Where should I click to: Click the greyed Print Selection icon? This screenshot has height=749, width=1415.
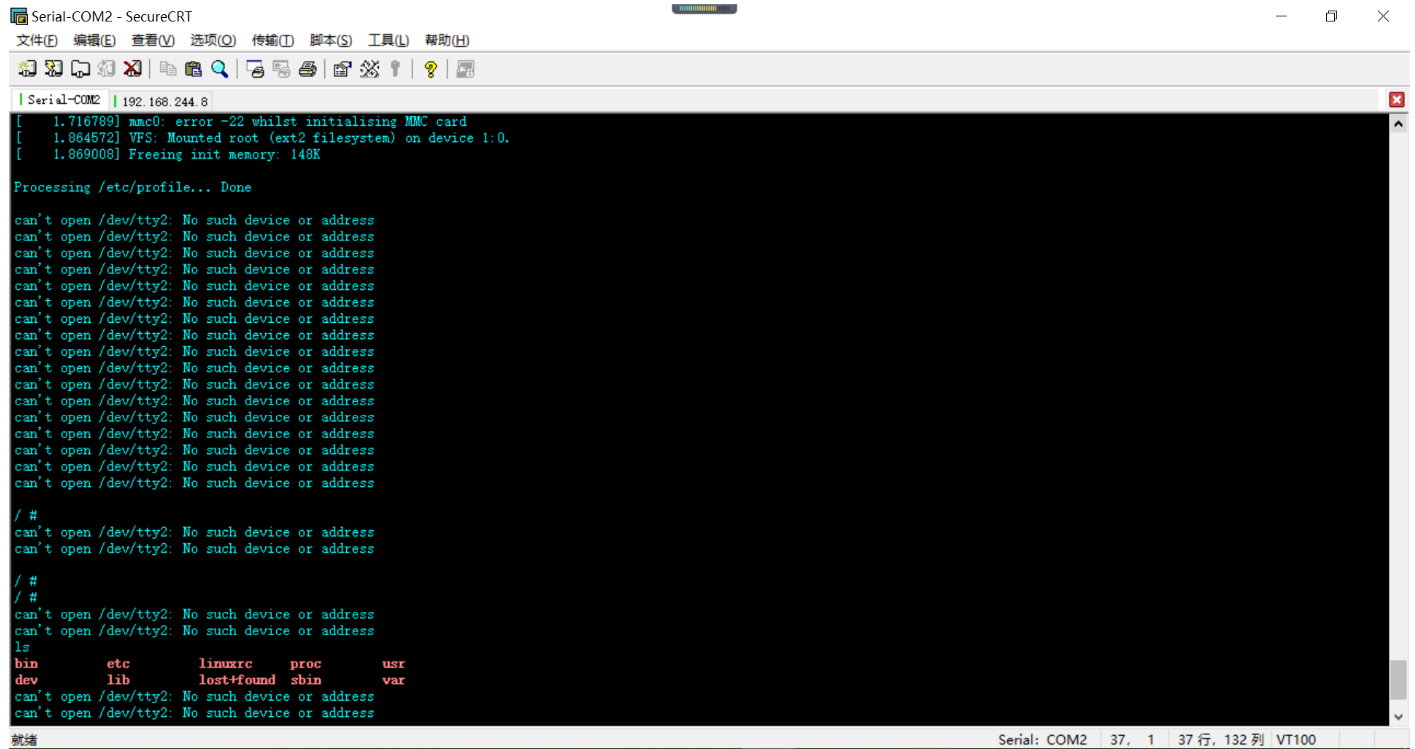click(x=282, y=69)
